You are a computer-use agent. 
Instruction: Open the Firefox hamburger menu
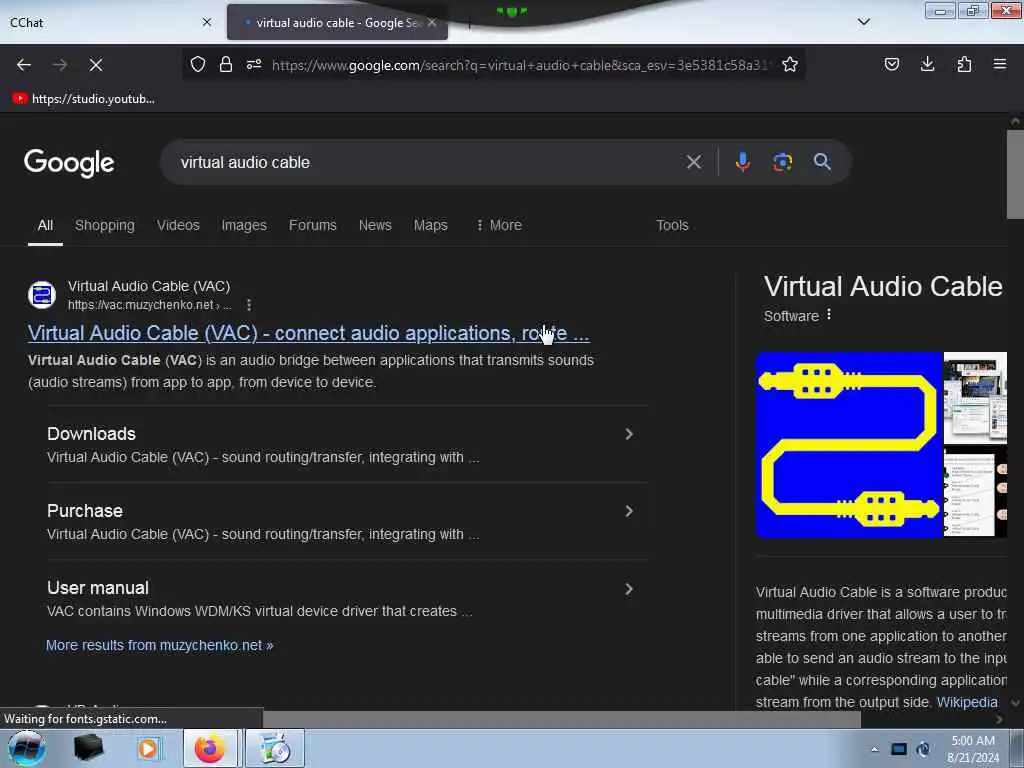1000,64
